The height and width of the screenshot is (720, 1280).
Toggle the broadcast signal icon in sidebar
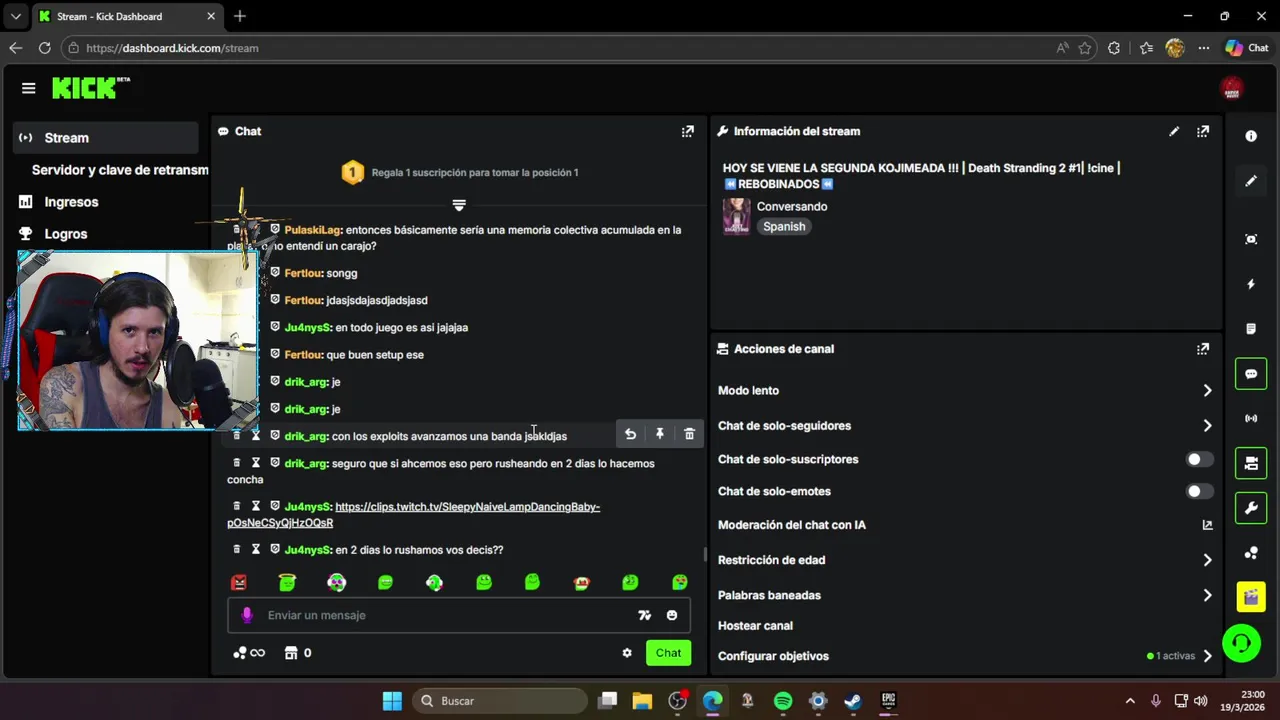tap(1251, 418)
